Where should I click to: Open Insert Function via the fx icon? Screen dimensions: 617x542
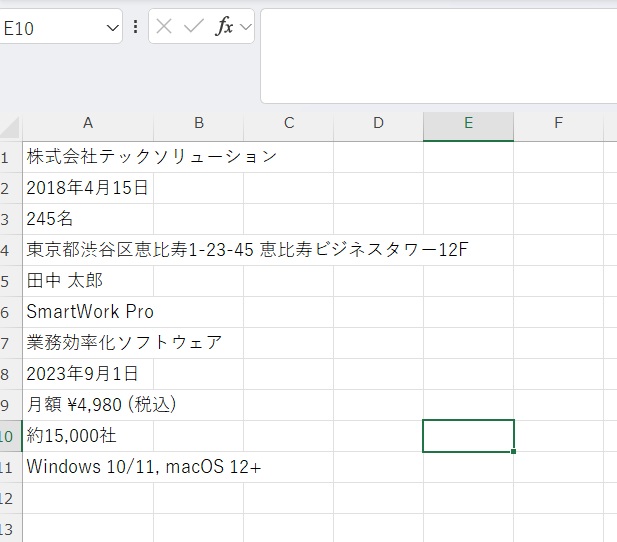point(224,27)
